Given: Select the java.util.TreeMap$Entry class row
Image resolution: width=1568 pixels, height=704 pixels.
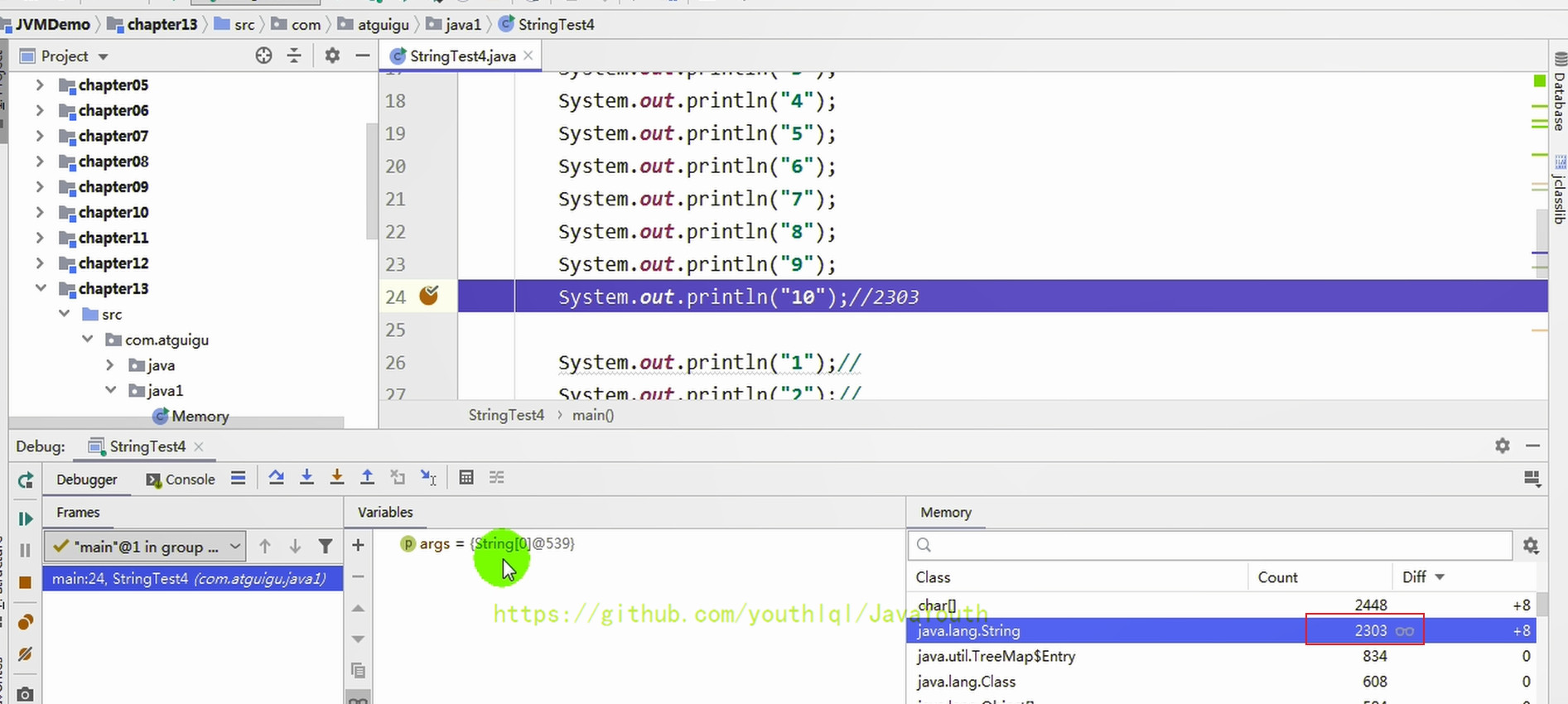Looking at the screenshot, I should tap(996, 656).
